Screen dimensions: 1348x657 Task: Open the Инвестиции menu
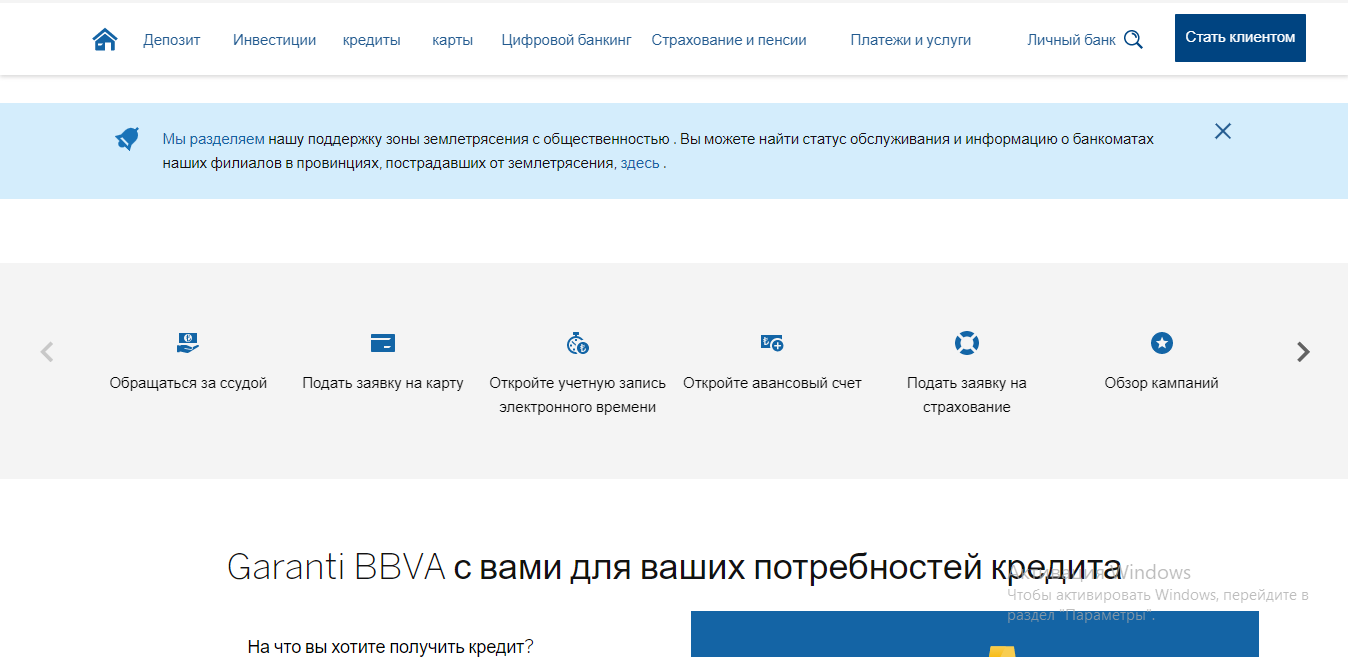pos(274,40)
